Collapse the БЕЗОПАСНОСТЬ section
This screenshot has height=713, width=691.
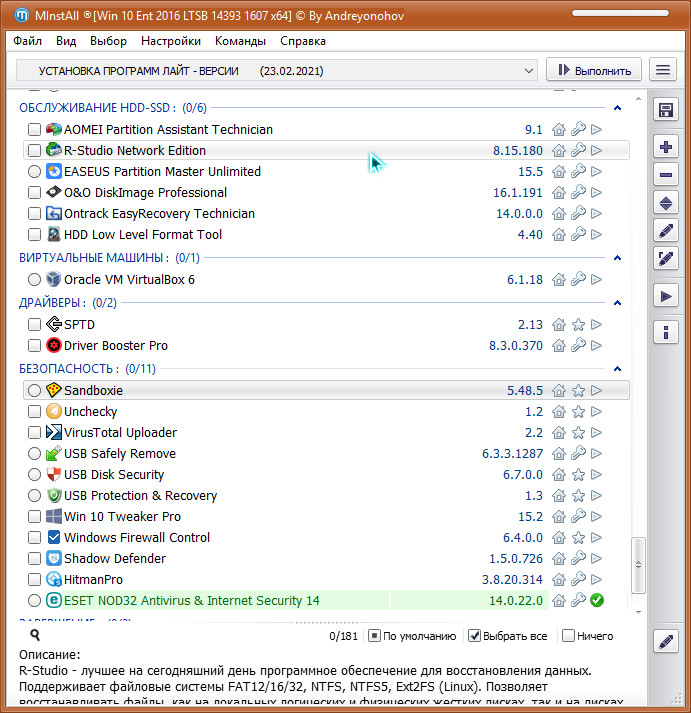tap(617, 369)
